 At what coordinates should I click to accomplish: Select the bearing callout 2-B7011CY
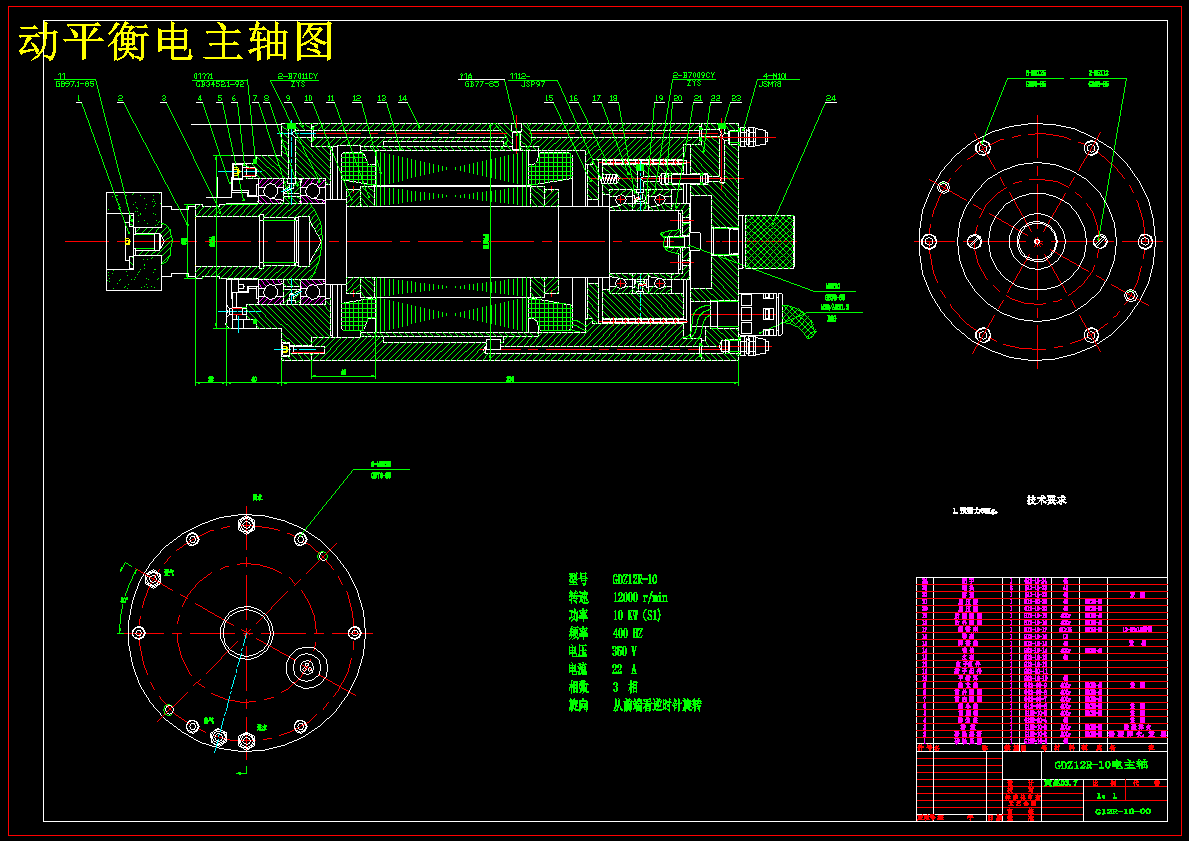click(x=298, y=76)
